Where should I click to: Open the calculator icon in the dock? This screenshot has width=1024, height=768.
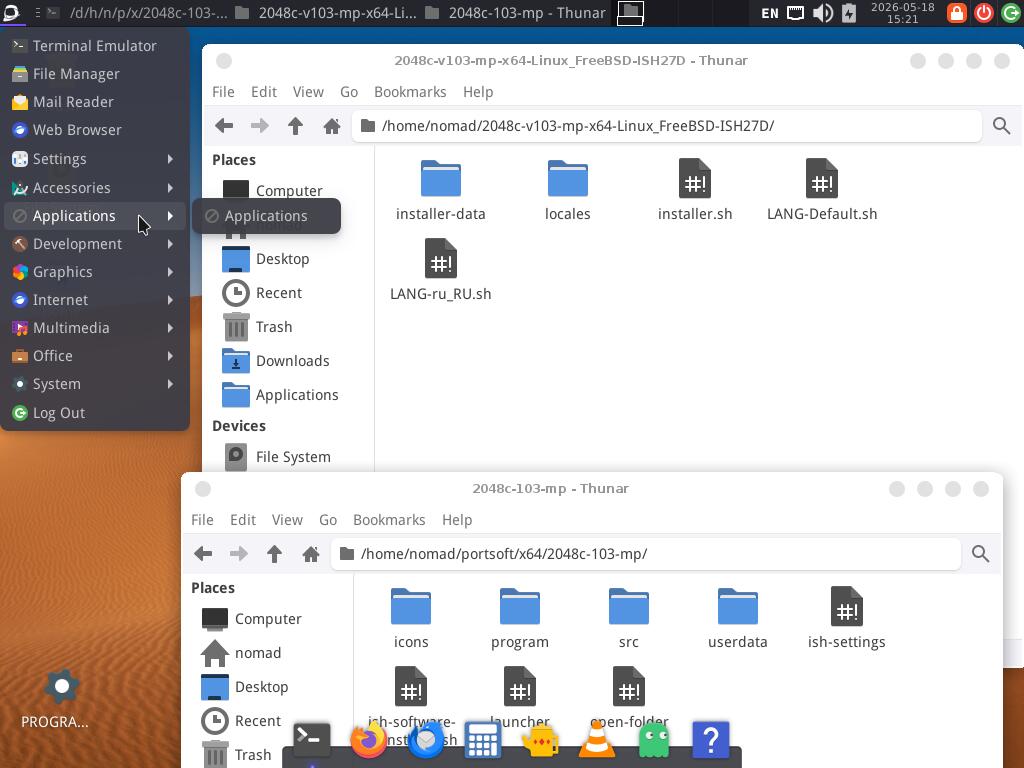coord(482,741)
